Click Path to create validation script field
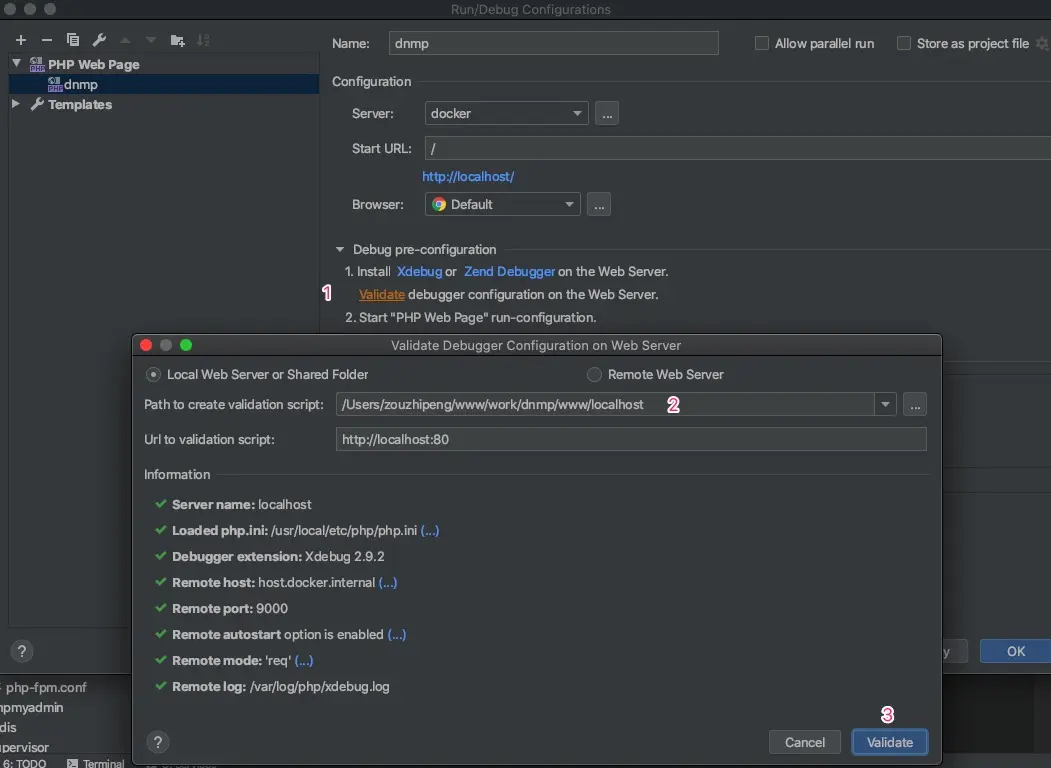Image resolution: width=1051 pixels, height=768 pixels. tap(605, 404)
